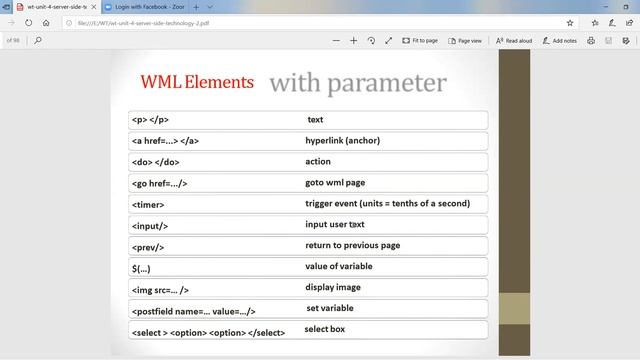This screenshot has width=640, height=360.
Task: Click the 'goto wml page' text
Action: tap(335, 182)
